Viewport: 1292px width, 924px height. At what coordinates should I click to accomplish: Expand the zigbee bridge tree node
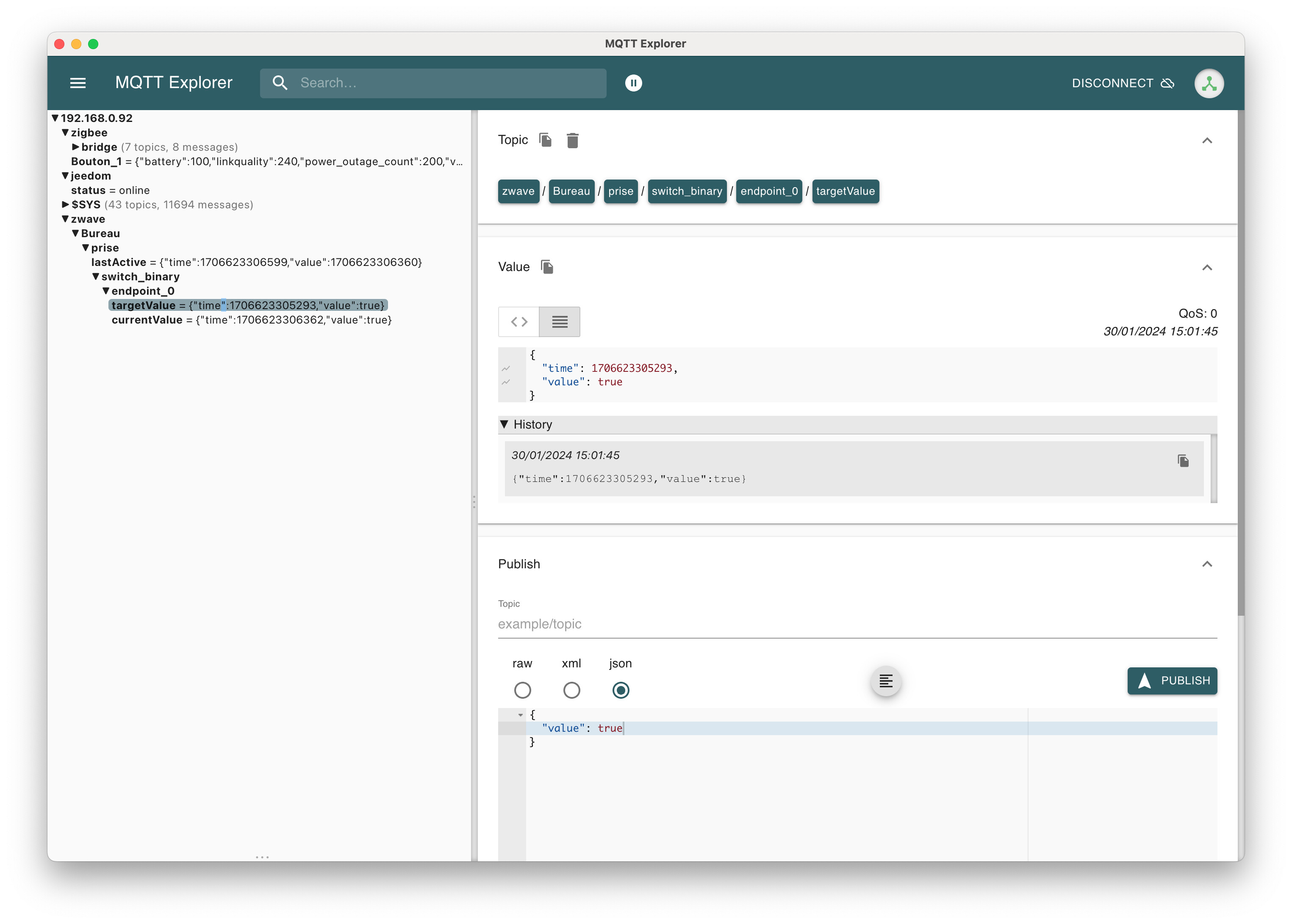[76, 147]
